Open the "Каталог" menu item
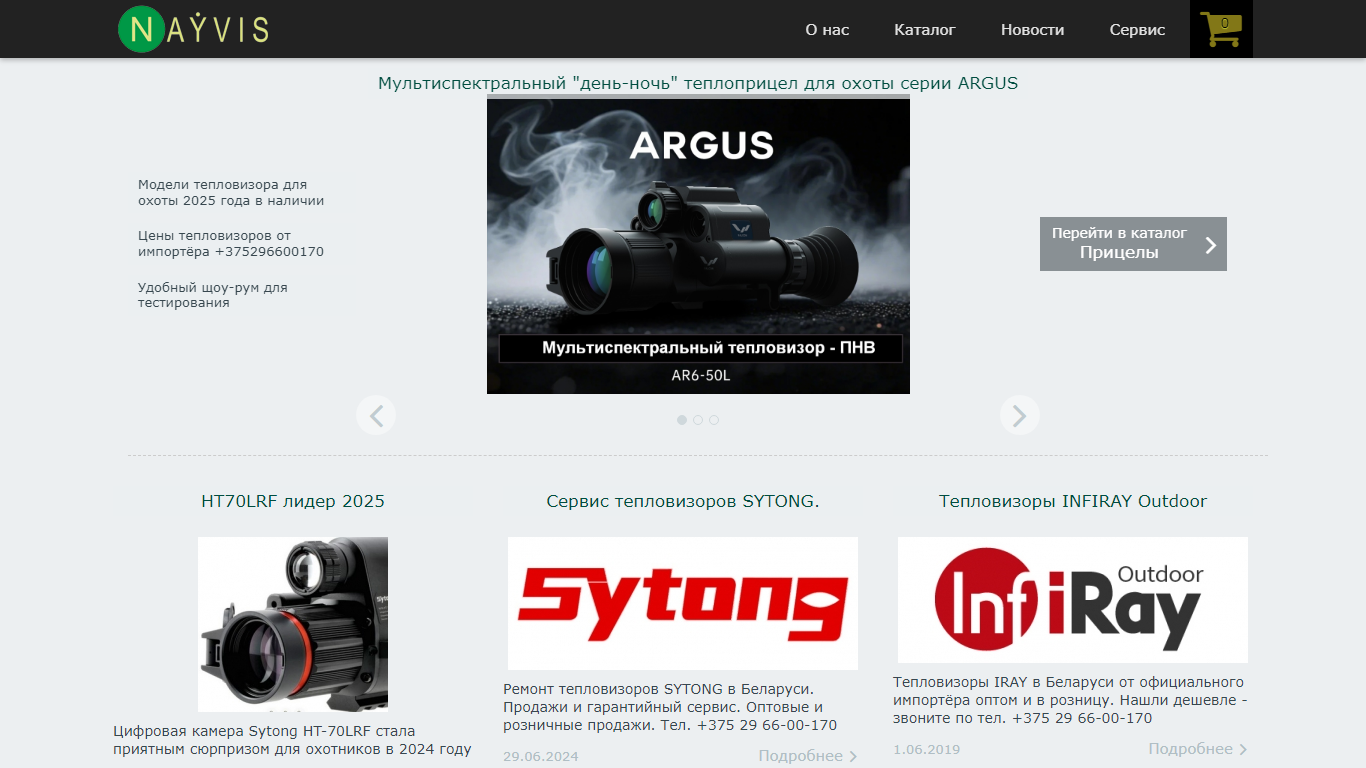Image resolution: width=1366 pixels, height=768 pixels. (925, 30)
